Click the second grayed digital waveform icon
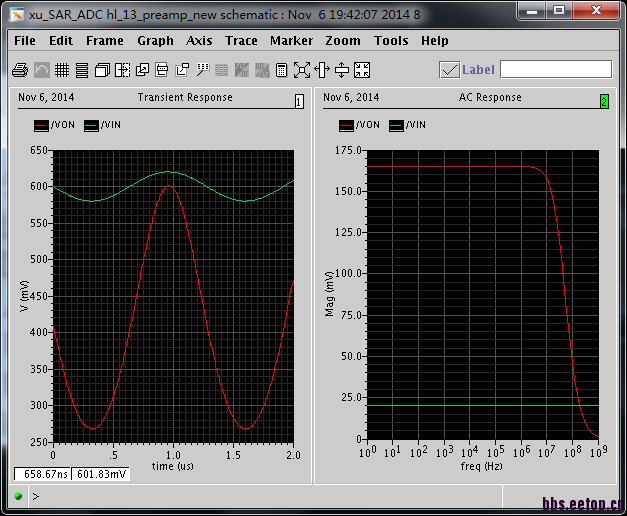Image resolution: width=627 pixels, height=516 pixels. coord(262,70)
